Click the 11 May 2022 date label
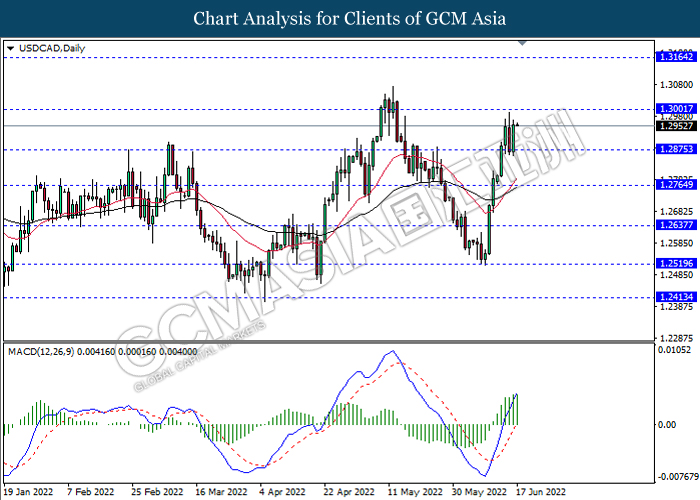Screen dimensions: 700x500 coord(415,492)
